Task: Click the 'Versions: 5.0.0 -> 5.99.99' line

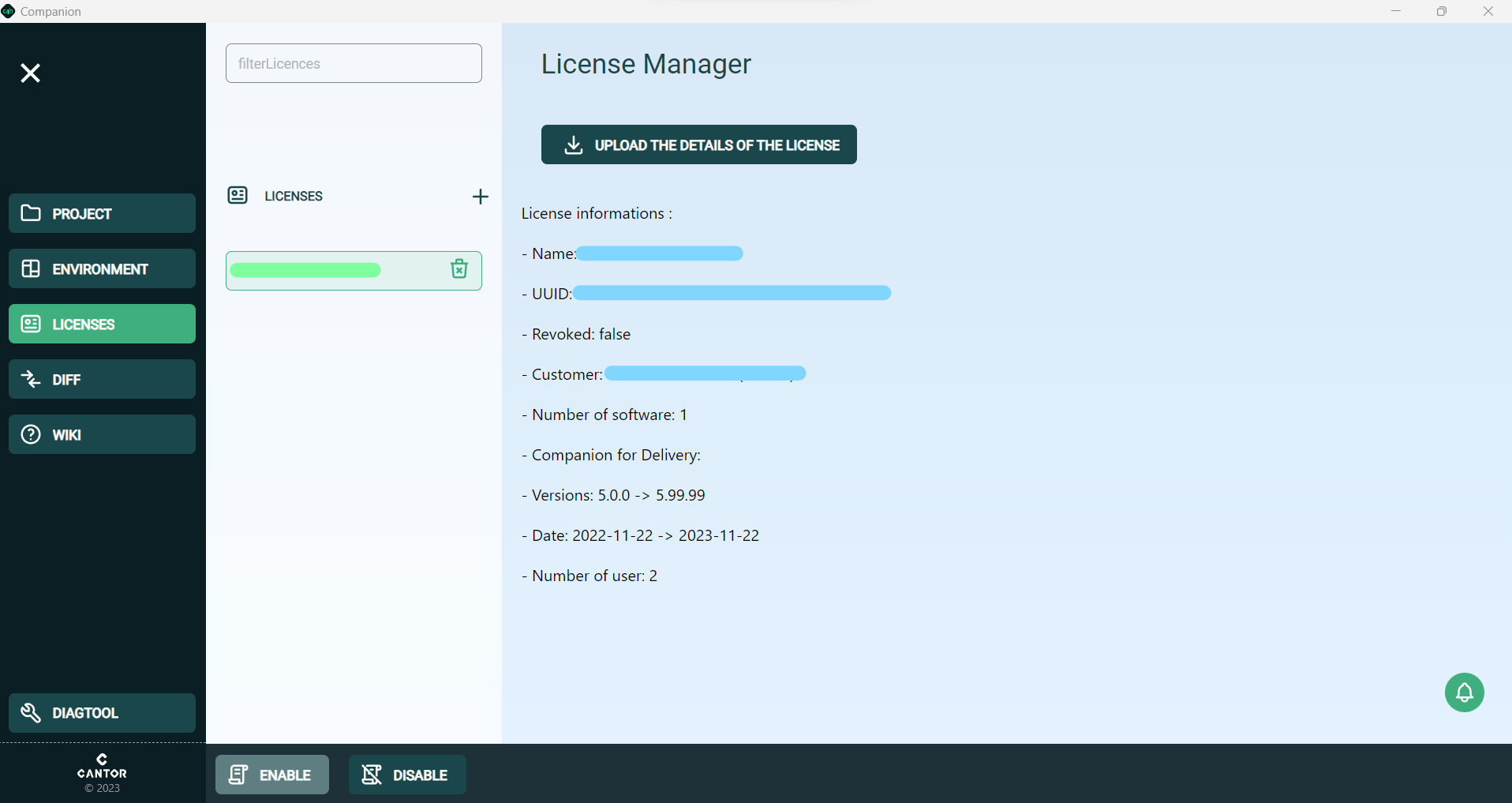Action: coord(613,495)
